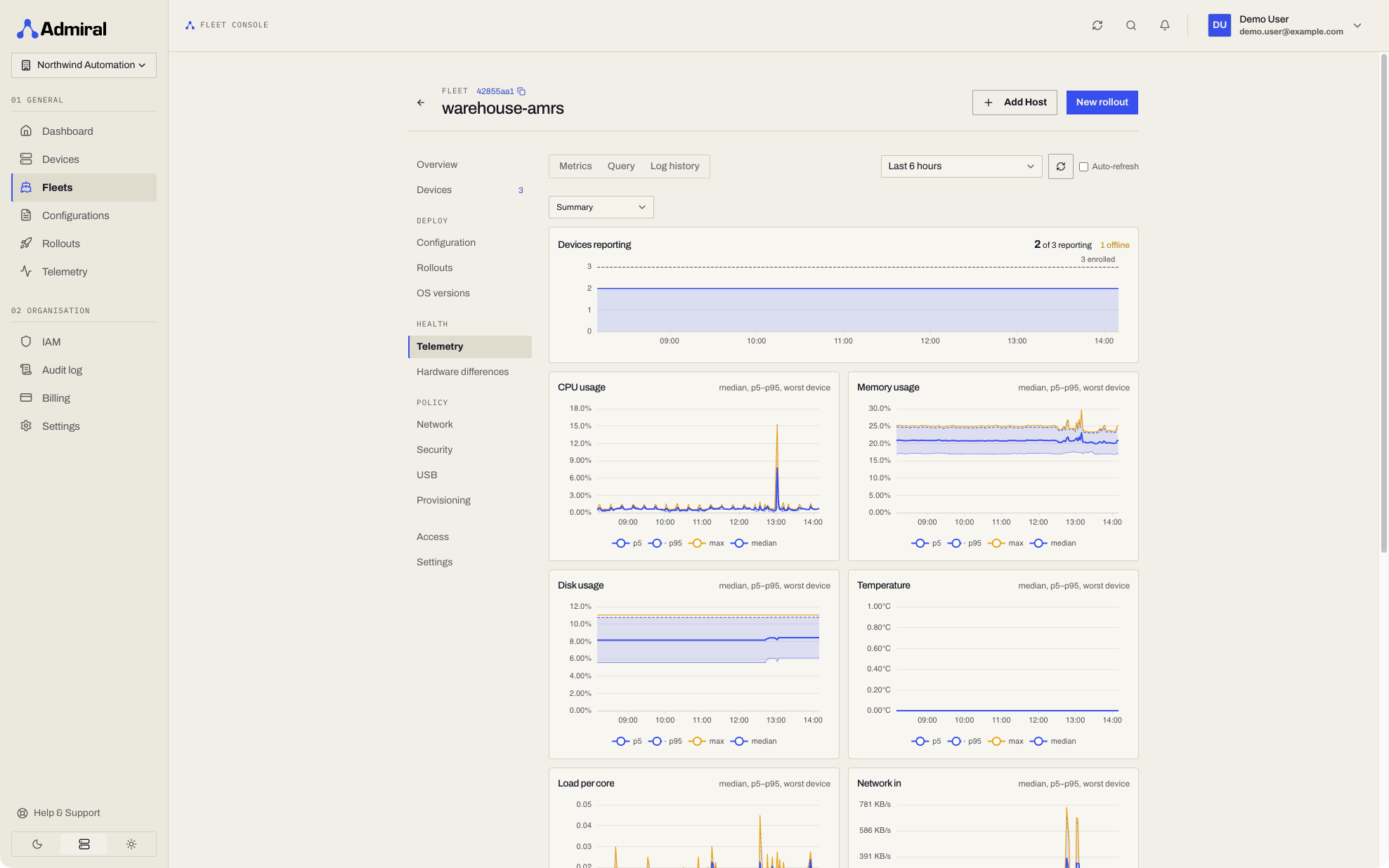The image size is (1389, 868).
Task: Open organisation Settings in sidebar
Action: [x=84, y=426]
